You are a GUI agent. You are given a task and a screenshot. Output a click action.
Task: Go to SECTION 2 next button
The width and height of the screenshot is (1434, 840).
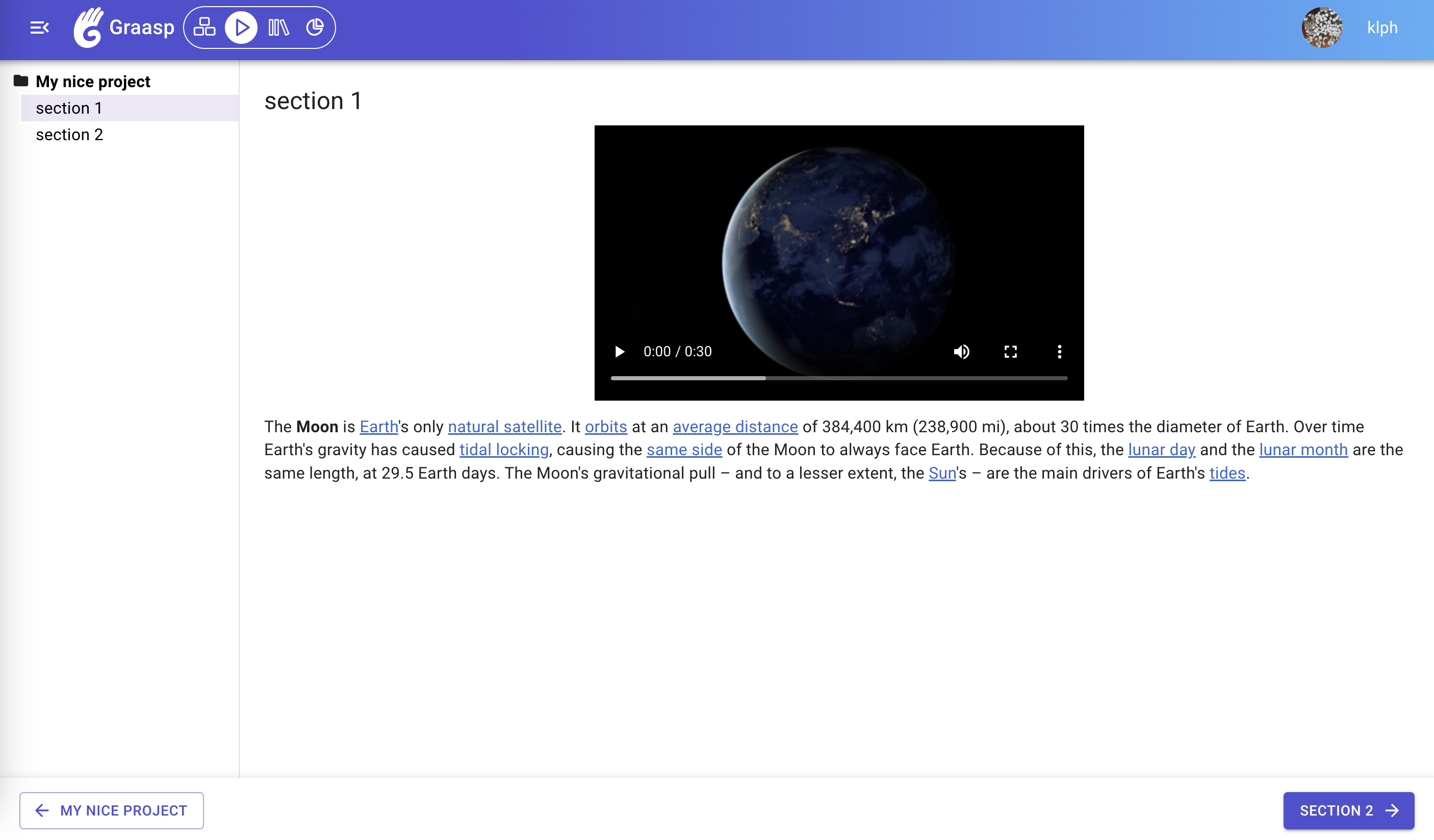tap(1348, 810)
